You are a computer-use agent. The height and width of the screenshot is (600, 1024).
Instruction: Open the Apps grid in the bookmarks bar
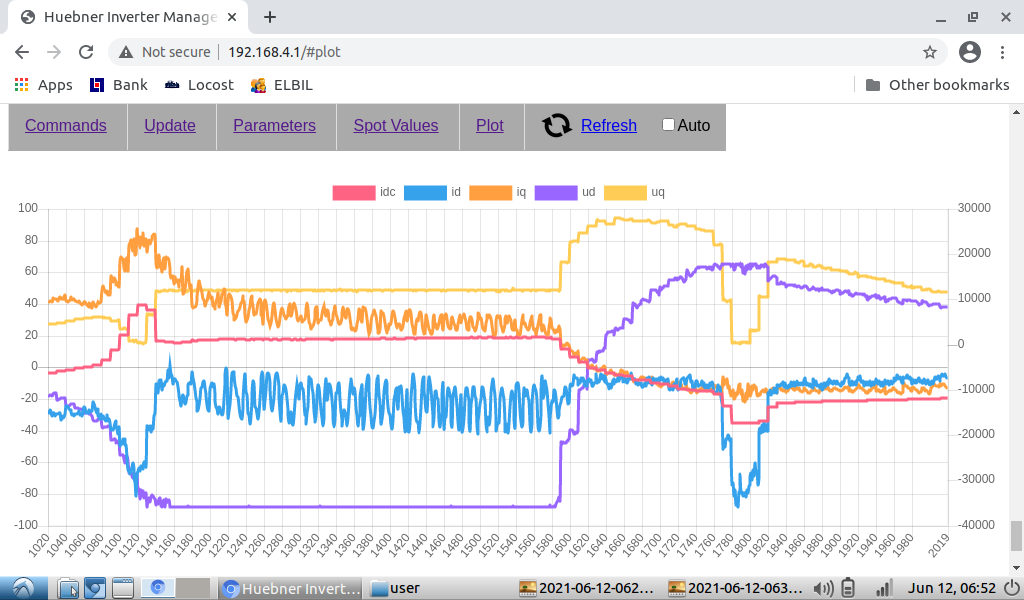click(x=44, y=85)
